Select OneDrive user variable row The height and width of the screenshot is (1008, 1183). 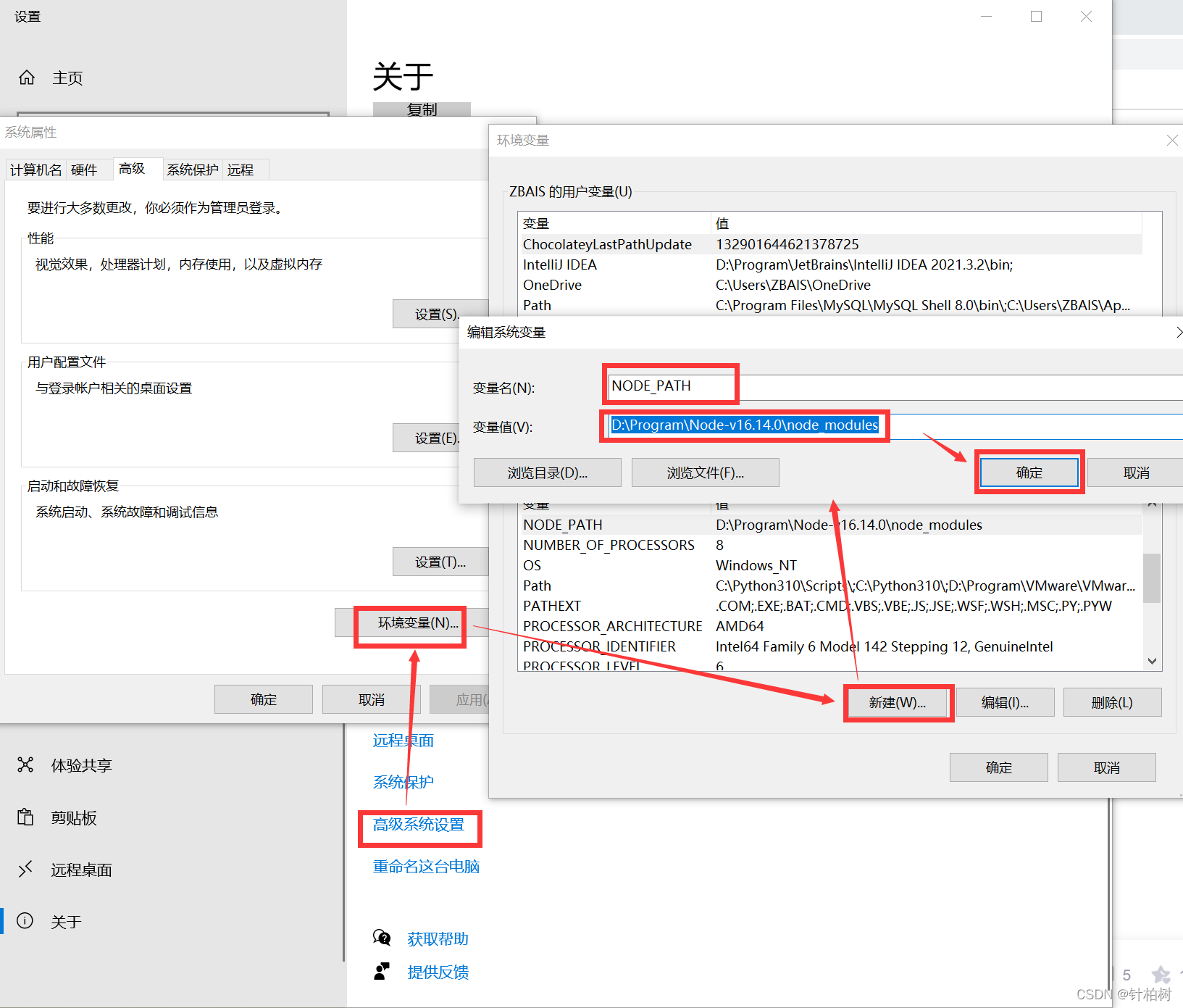pos(830,285)
